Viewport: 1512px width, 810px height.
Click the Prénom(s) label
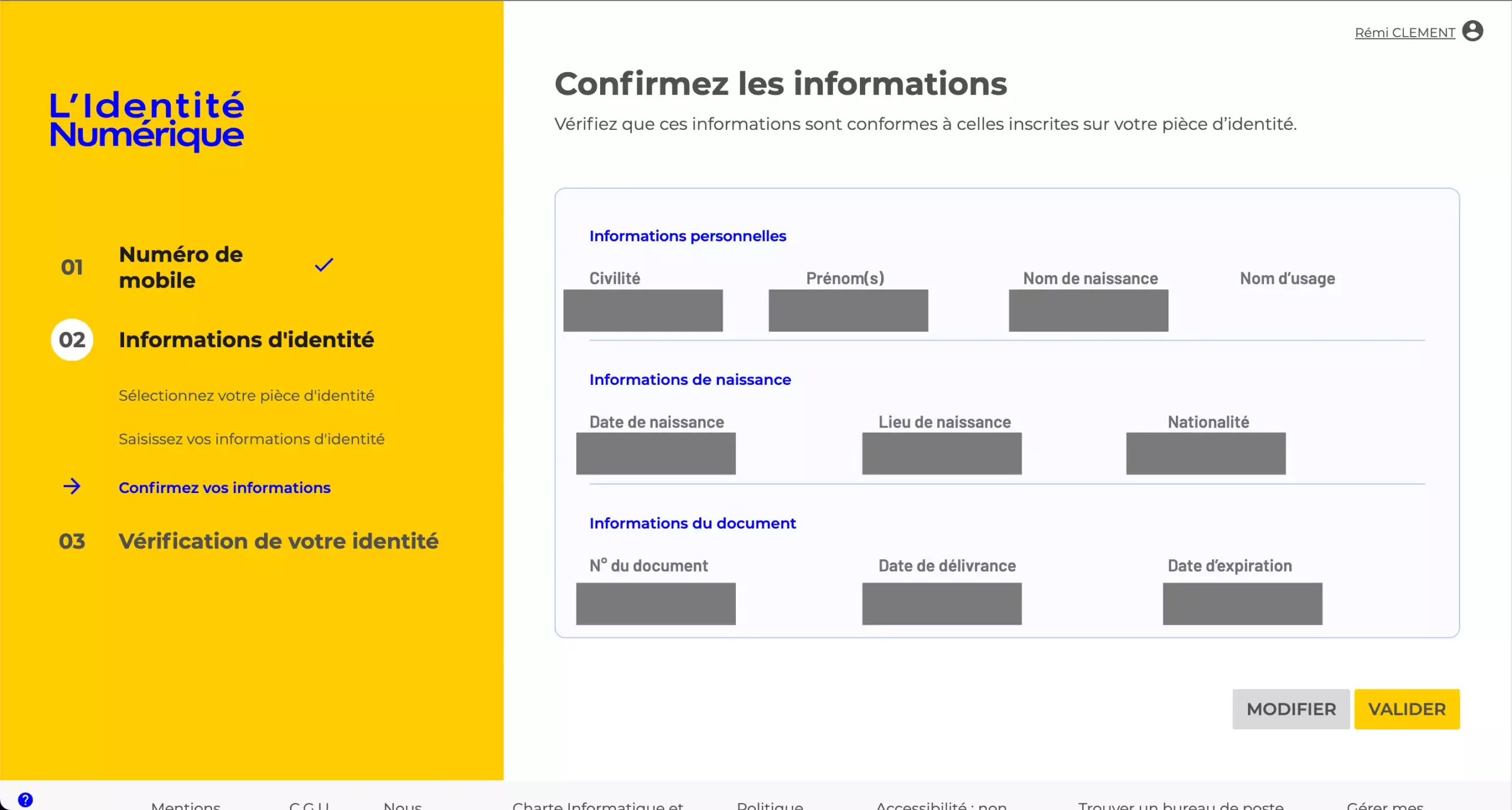845,278
